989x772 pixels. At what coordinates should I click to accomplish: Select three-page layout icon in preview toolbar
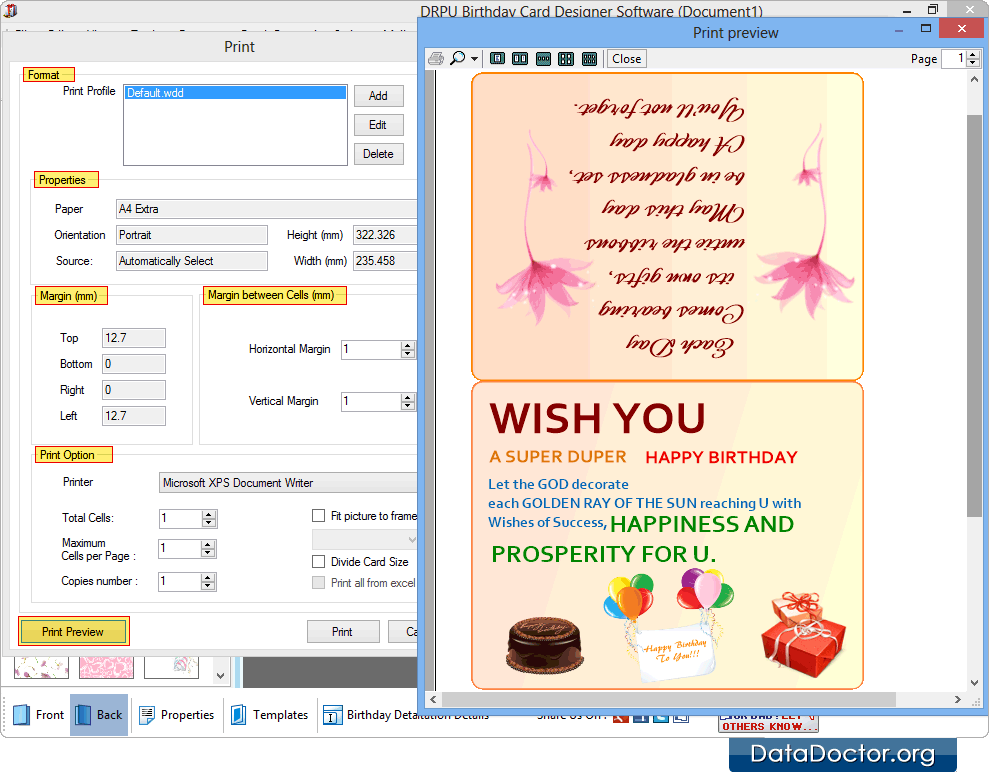tap(543, 59)
